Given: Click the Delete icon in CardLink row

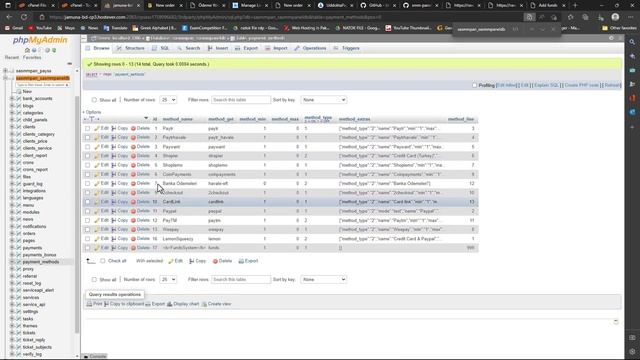Looking at the screenshot, I should (133, 202).
